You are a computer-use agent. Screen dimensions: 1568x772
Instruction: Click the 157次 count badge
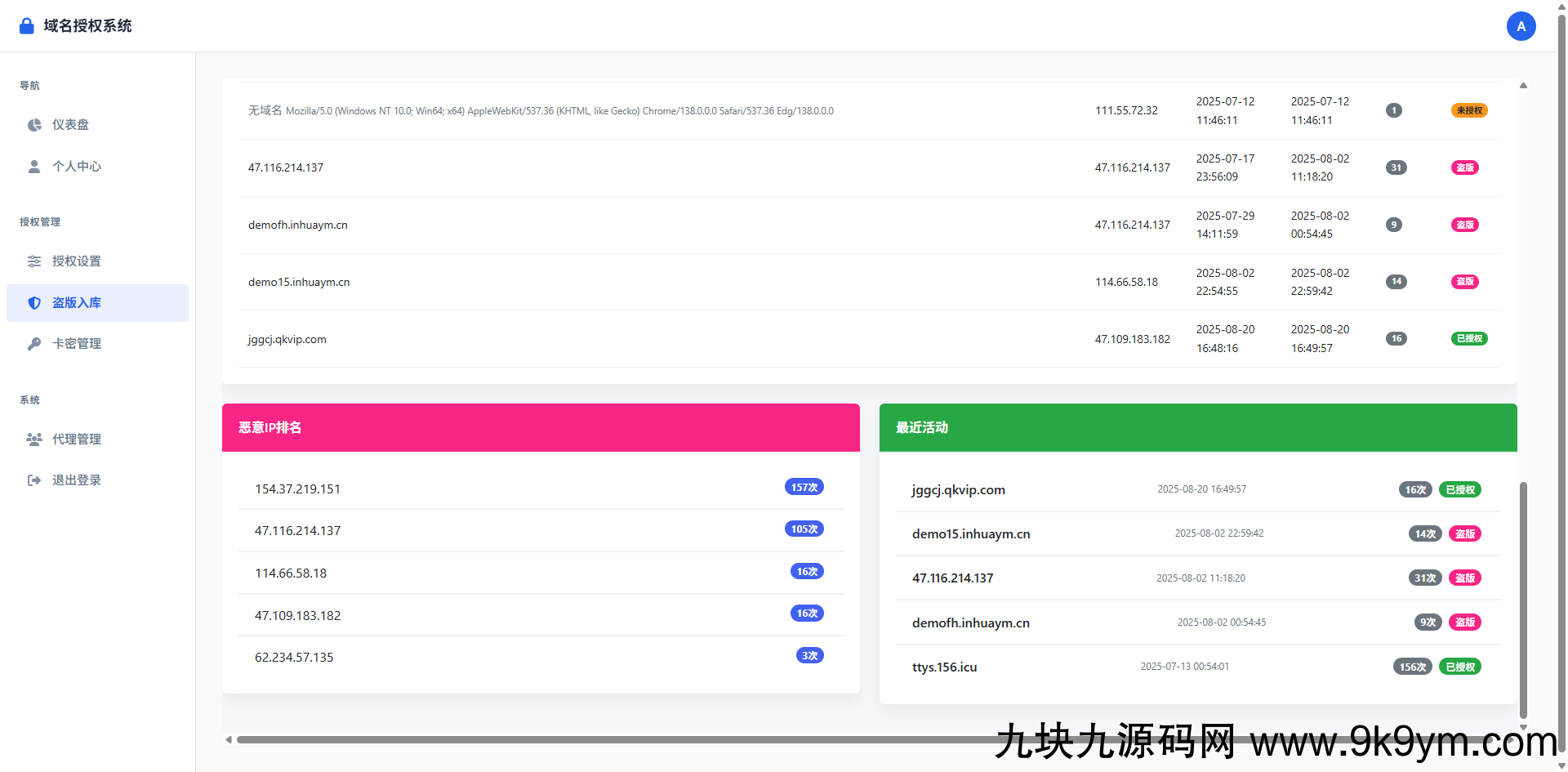[x=804, y=486]
